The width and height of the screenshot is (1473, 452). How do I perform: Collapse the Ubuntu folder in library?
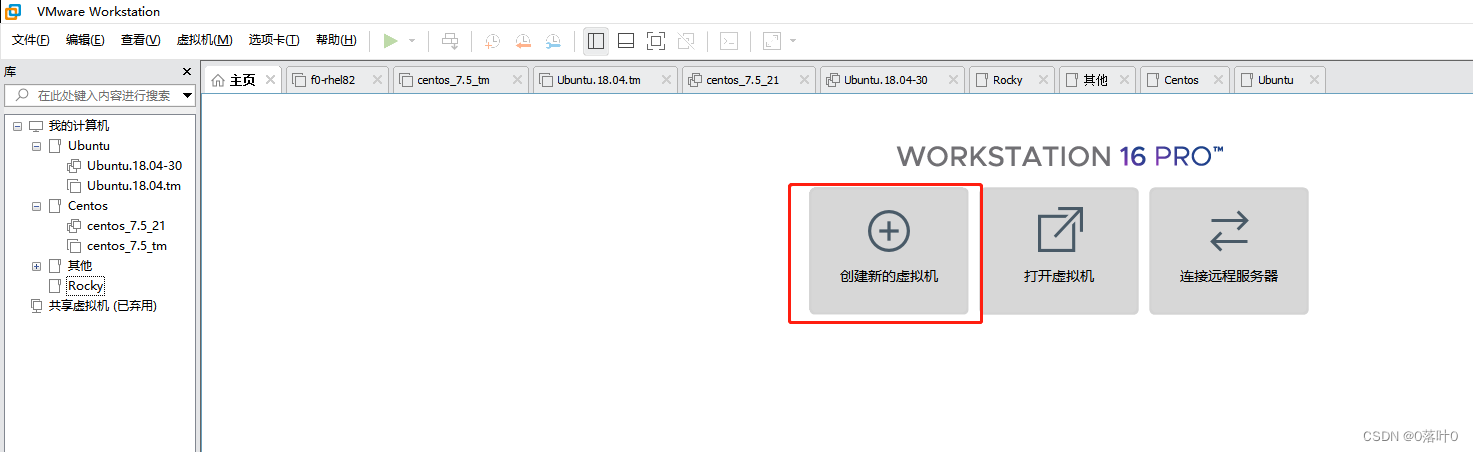[36, 146]
